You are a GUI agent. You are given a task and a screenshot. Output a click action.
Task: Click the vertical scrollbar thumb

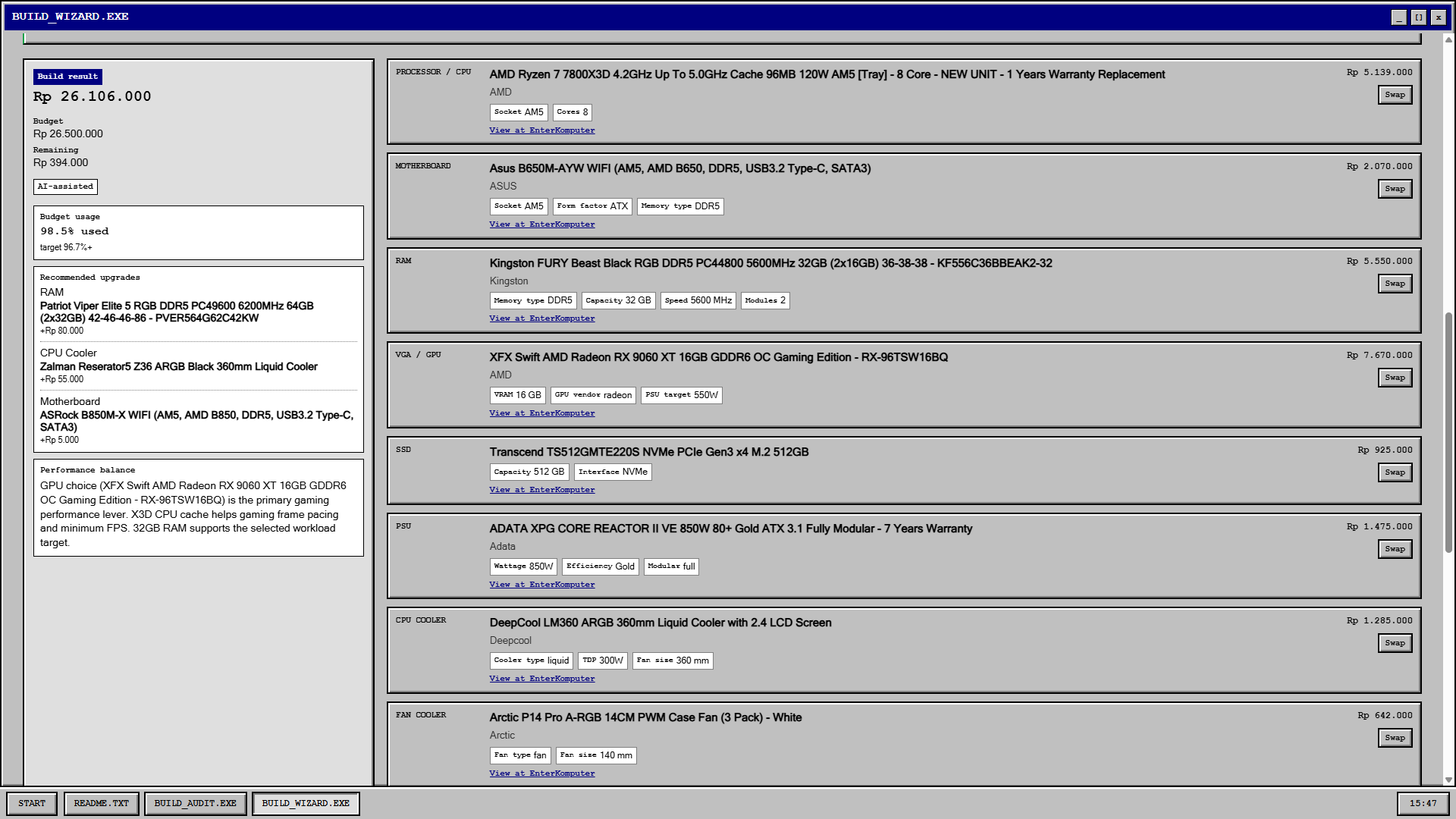click(x=1448, y=432)
